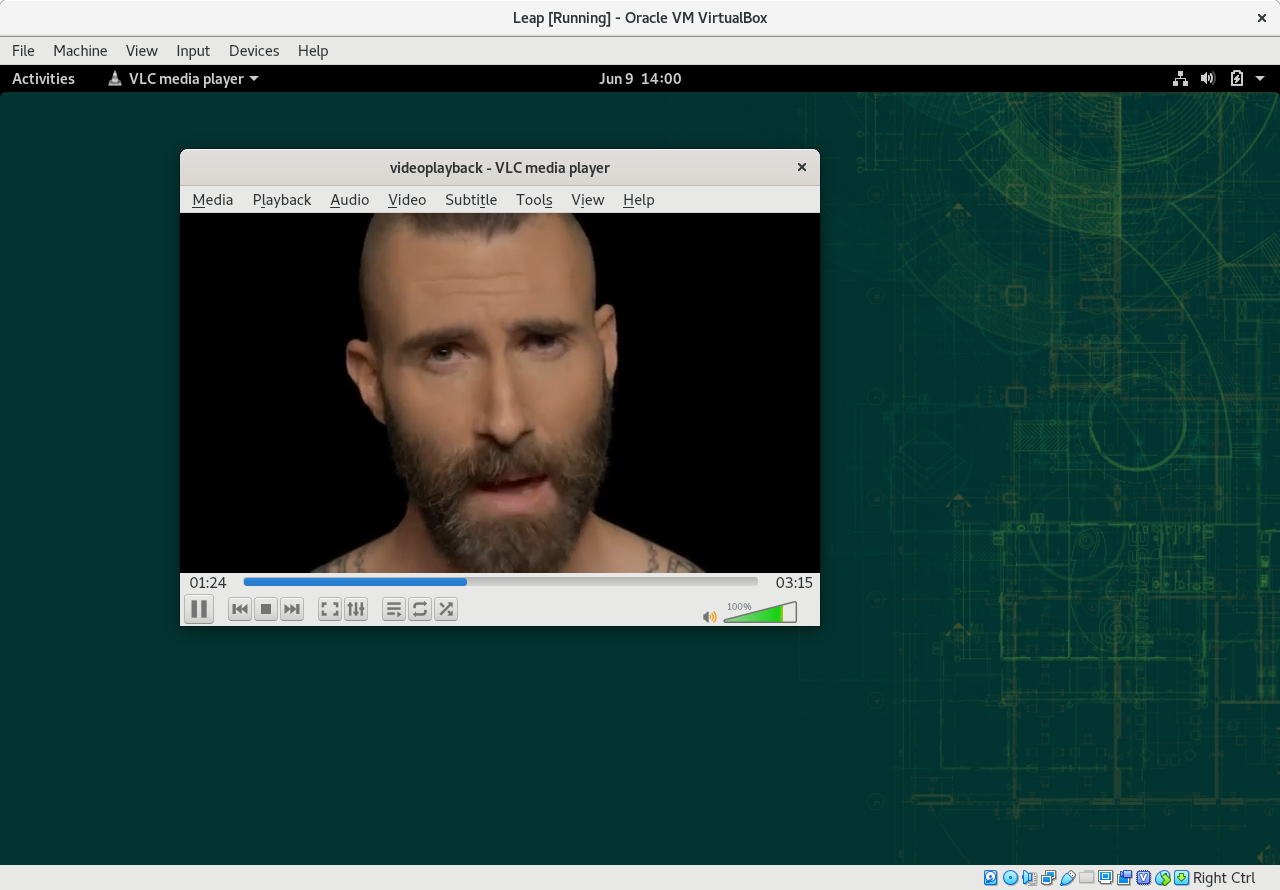Open the Subtitle menu
This screenshot has height=890, width=1280.
pyautogui.click(x=471, y=200)
